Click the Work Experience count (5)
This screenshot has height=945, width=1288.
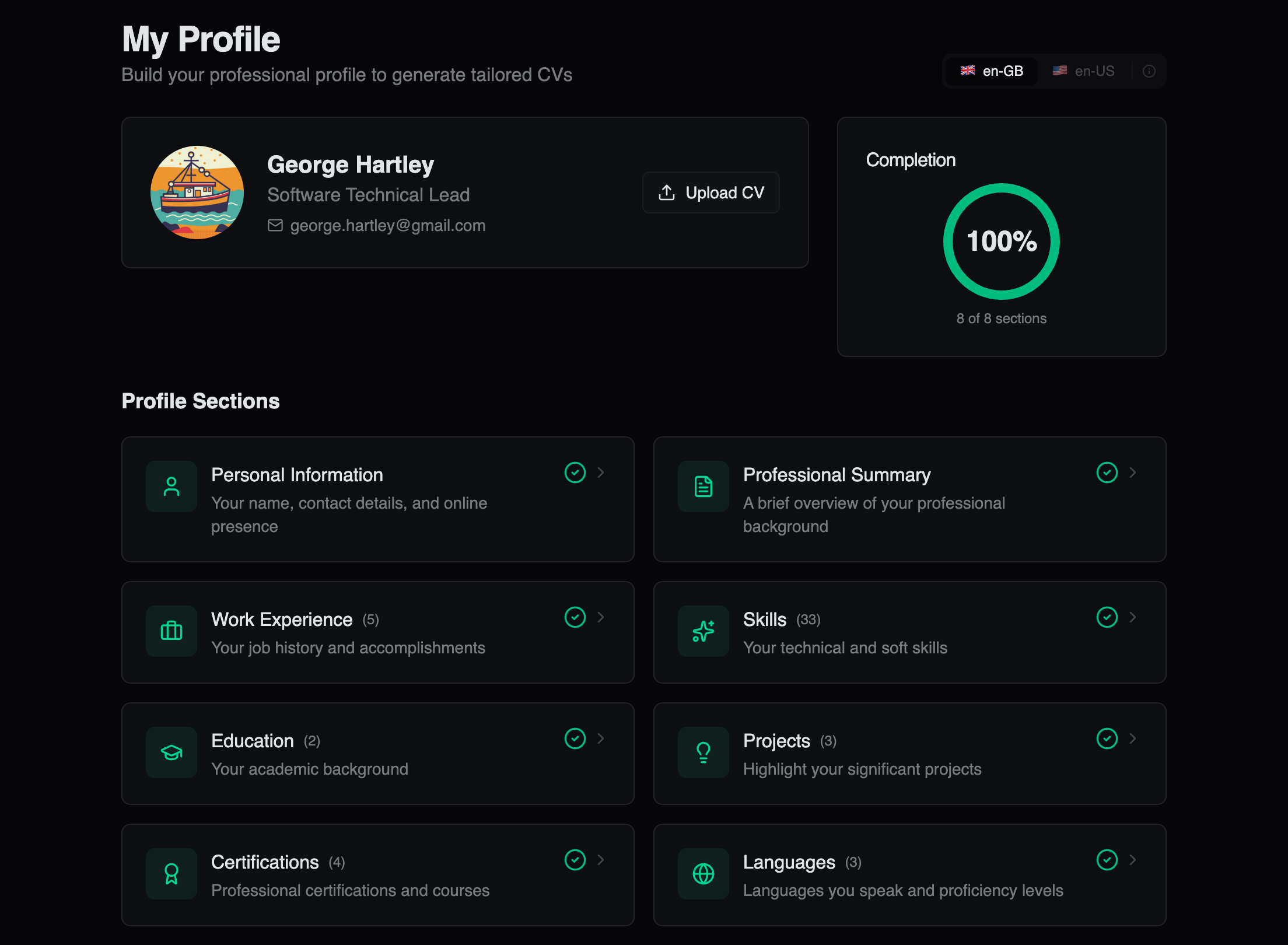click(x=371, y=619)
